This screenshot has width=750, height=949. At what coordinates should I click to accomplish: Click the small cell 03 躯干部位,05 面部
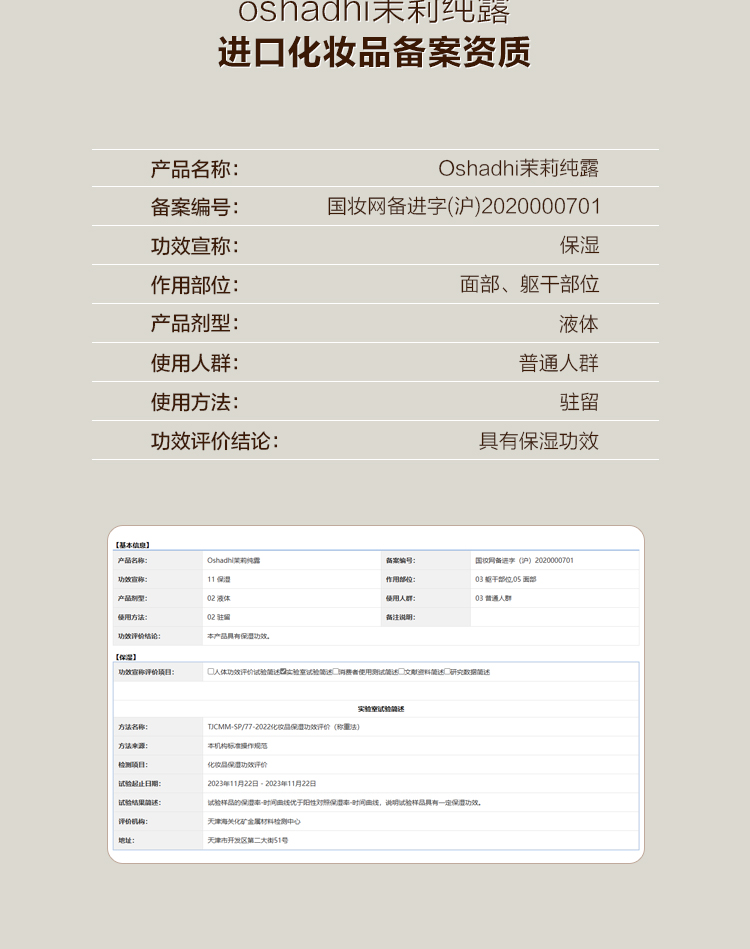(x=505, y=579)
